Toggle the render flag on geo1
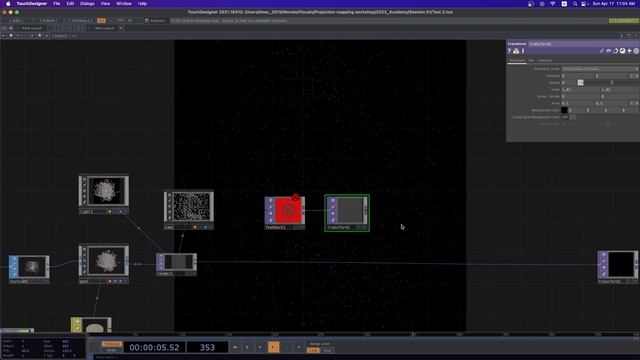This screenshot has height=360, width=640. coord(116,281)
